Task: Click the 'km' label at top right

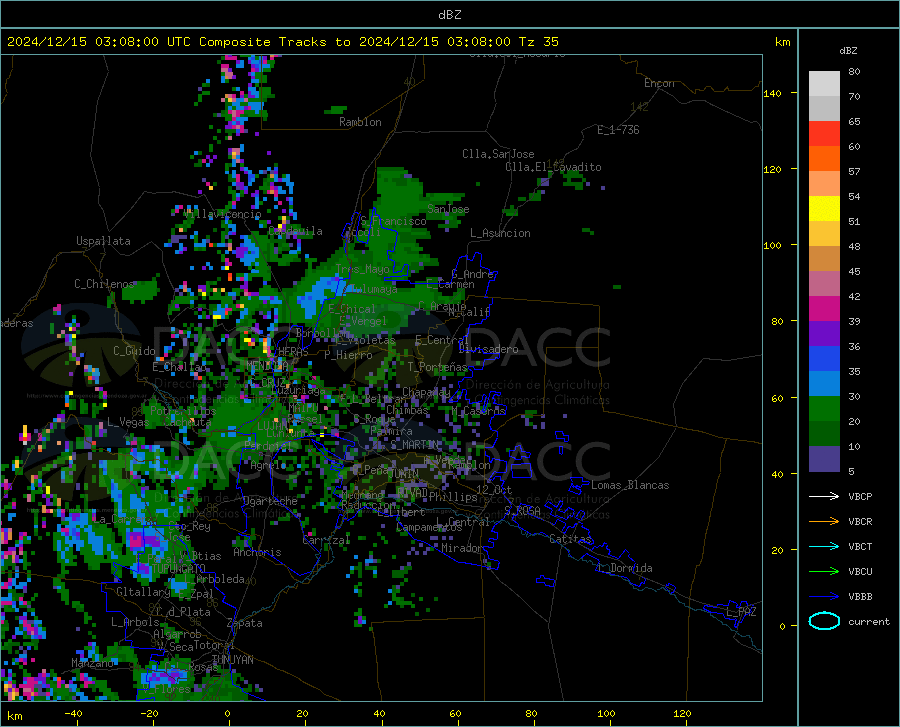Action: 782,42
